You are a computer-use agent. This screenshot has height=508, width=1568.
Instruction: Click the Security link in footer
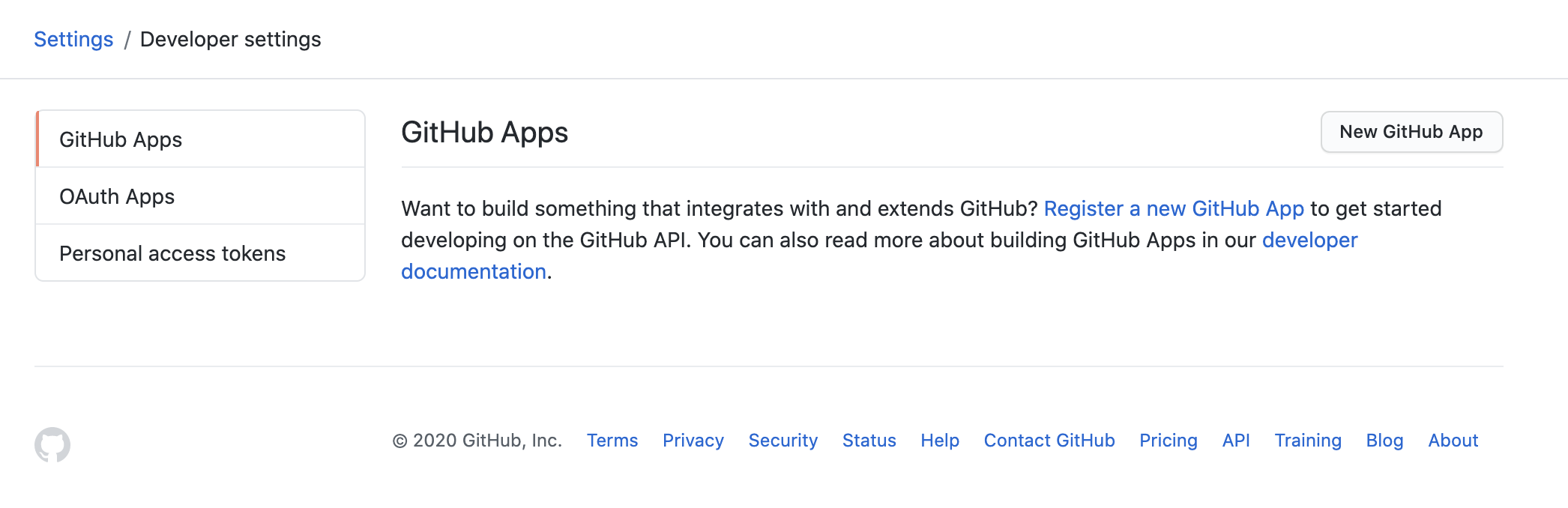click(783, 441)
